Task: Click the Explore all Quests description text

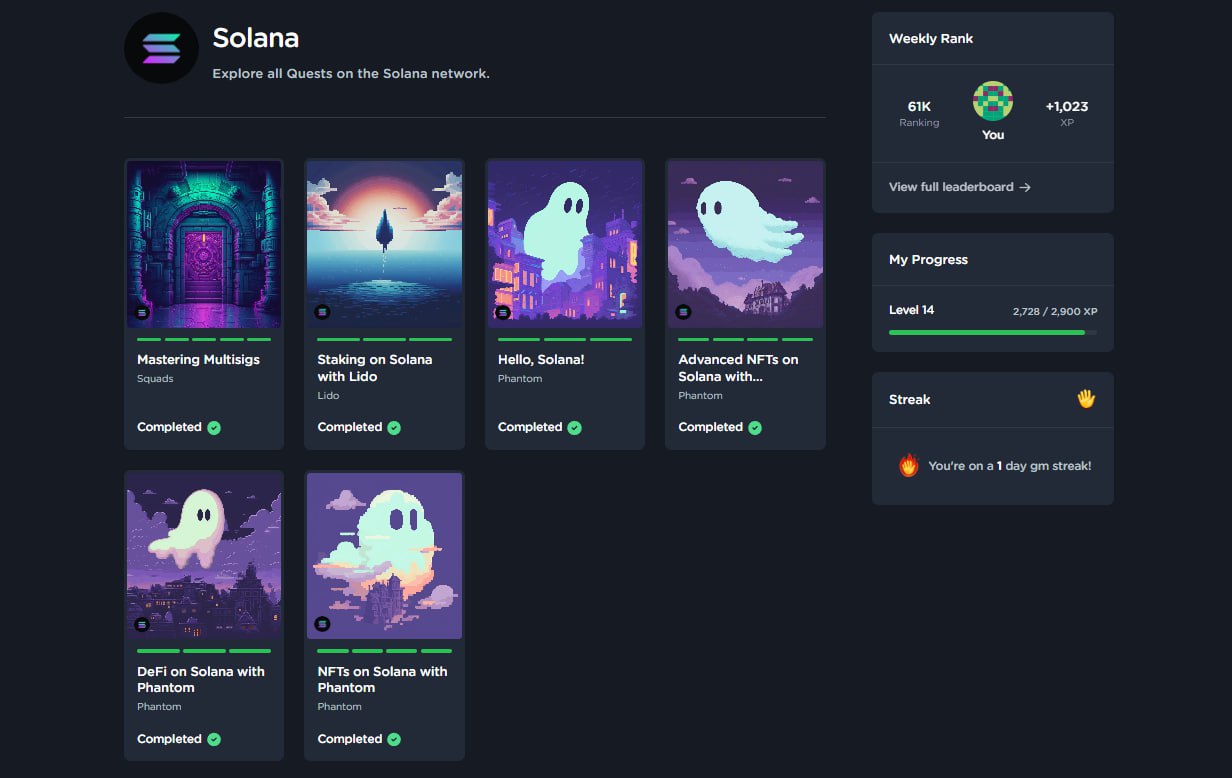Action: pyautogui.click(x=351, y=74)
